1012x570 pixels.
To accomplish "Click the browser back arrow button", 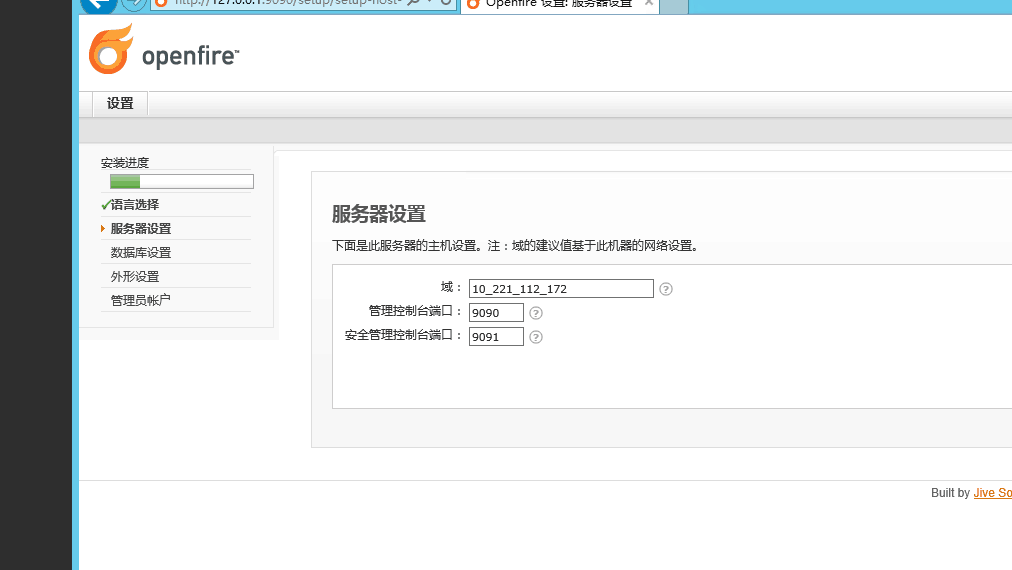I will (97, 4).
